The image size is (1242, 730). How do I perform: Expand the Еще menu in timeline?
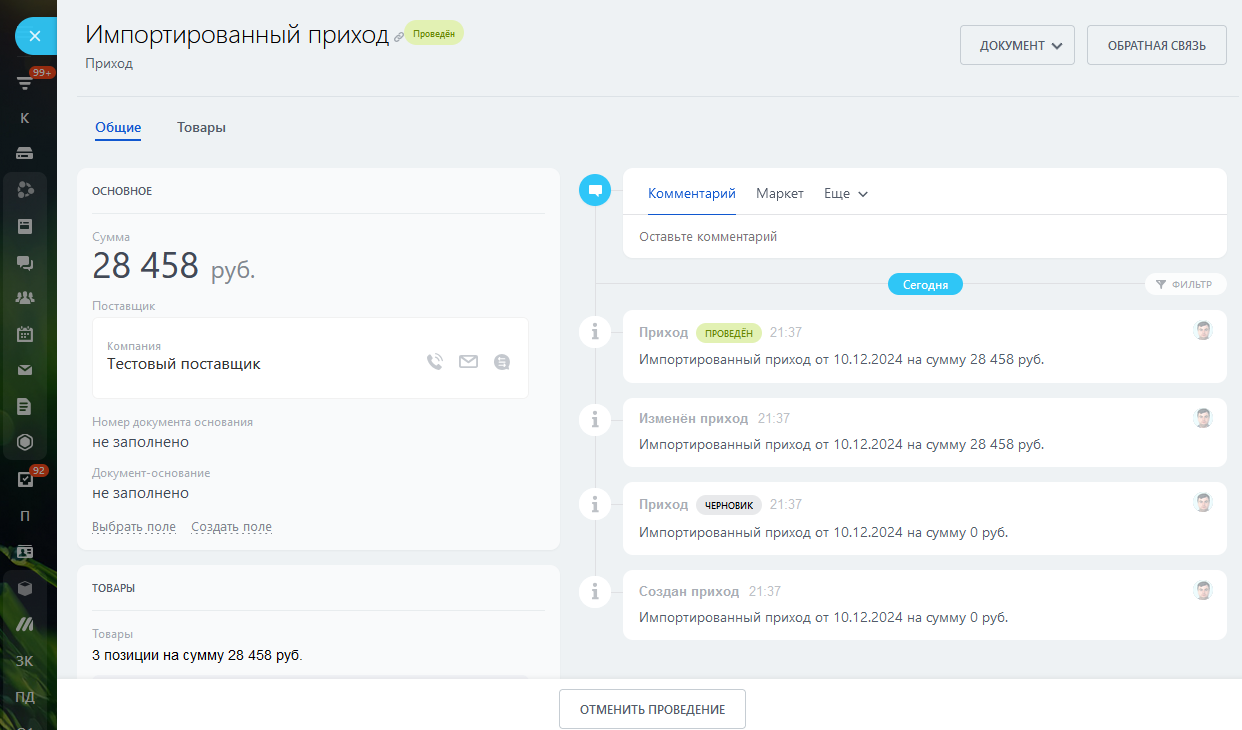click(x=845, y=194)
